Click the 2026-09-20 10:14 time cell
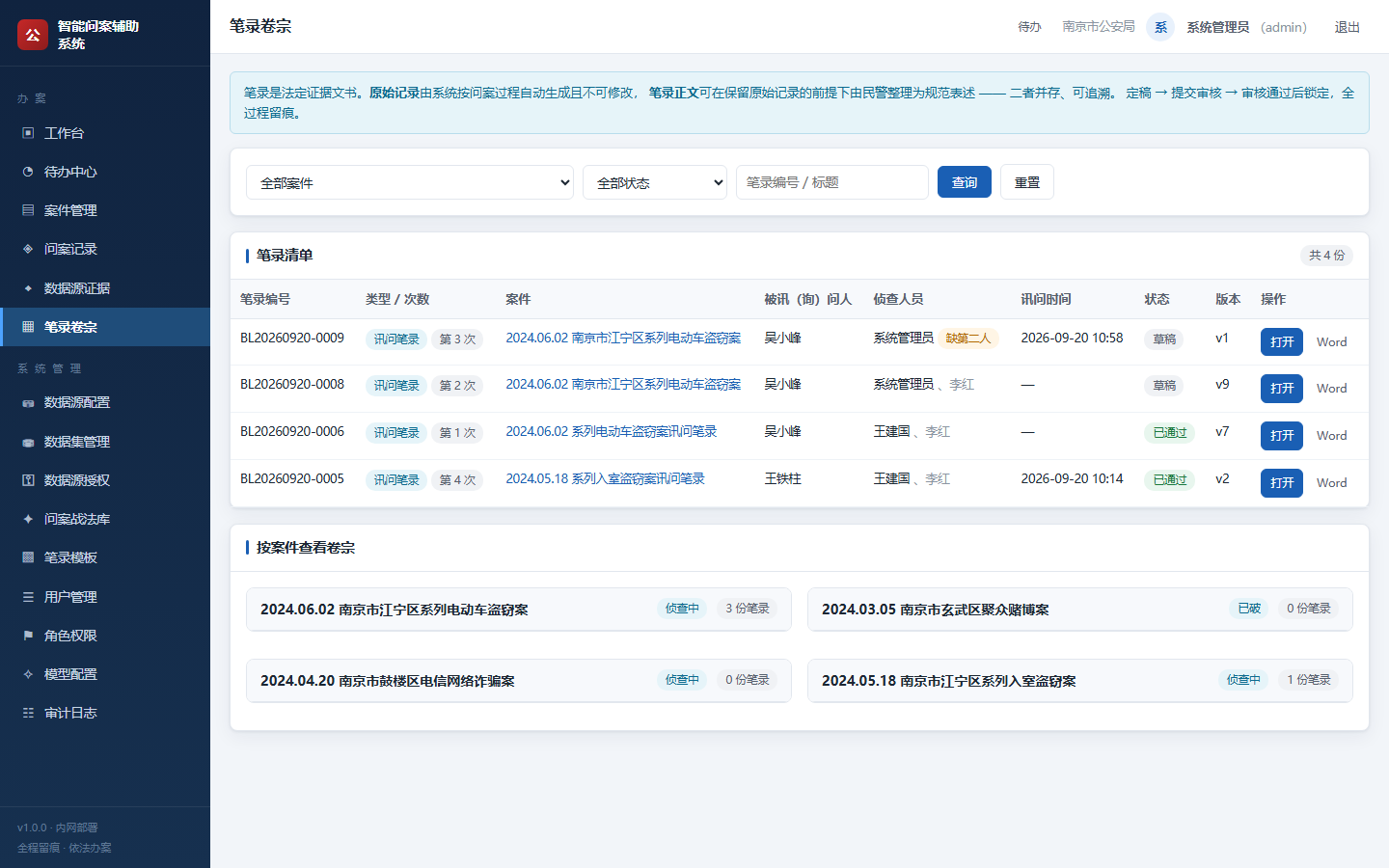 [1072, 478]
